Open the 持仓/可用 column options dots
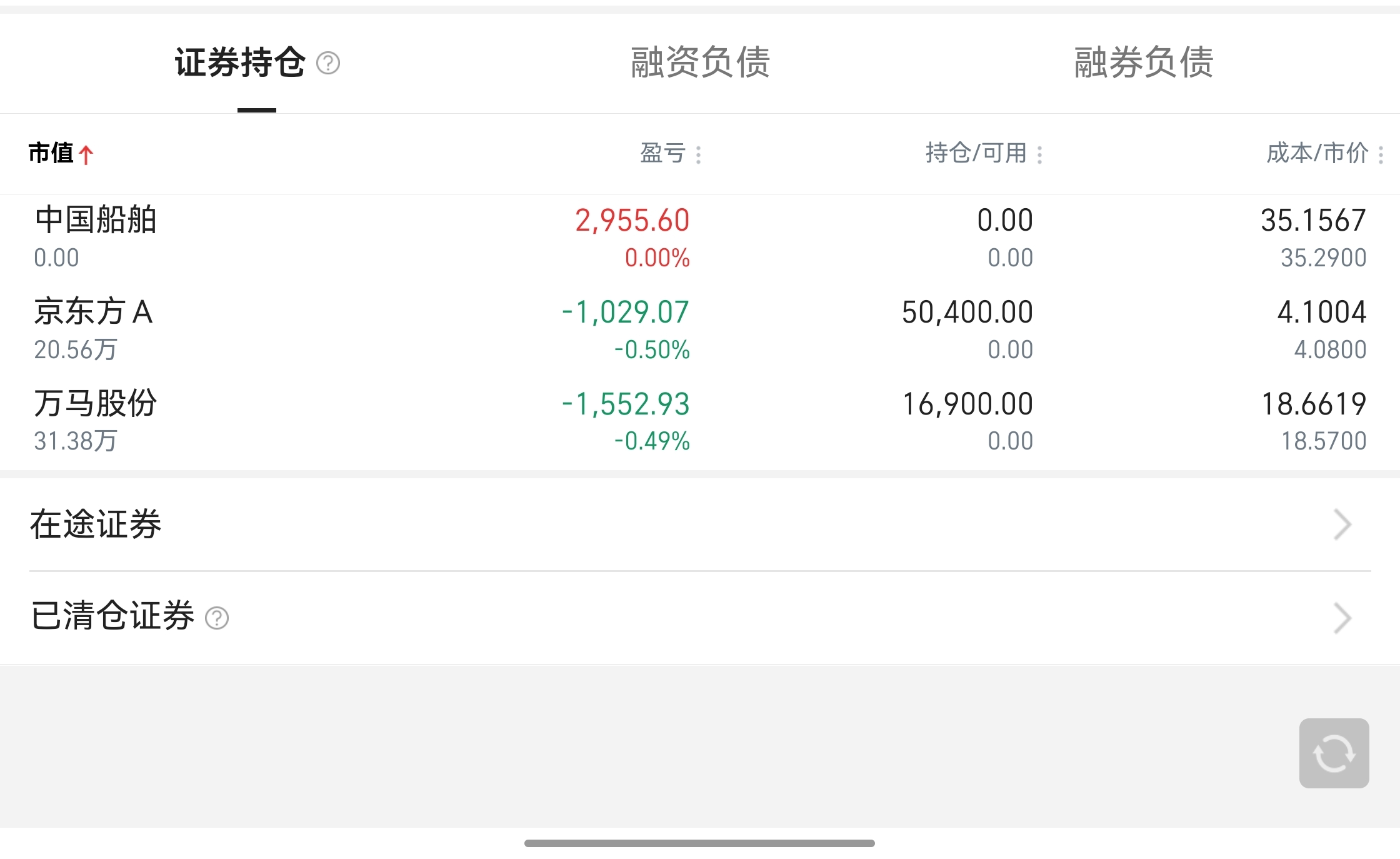The height and width of the screenshot is (859, 1400). pyautogui.click(x=1039, y=154)
